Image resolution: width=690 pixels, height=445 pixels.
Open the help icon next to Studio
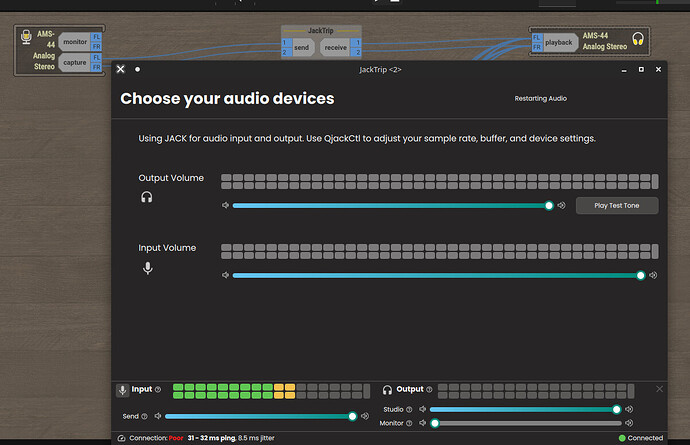409,410
